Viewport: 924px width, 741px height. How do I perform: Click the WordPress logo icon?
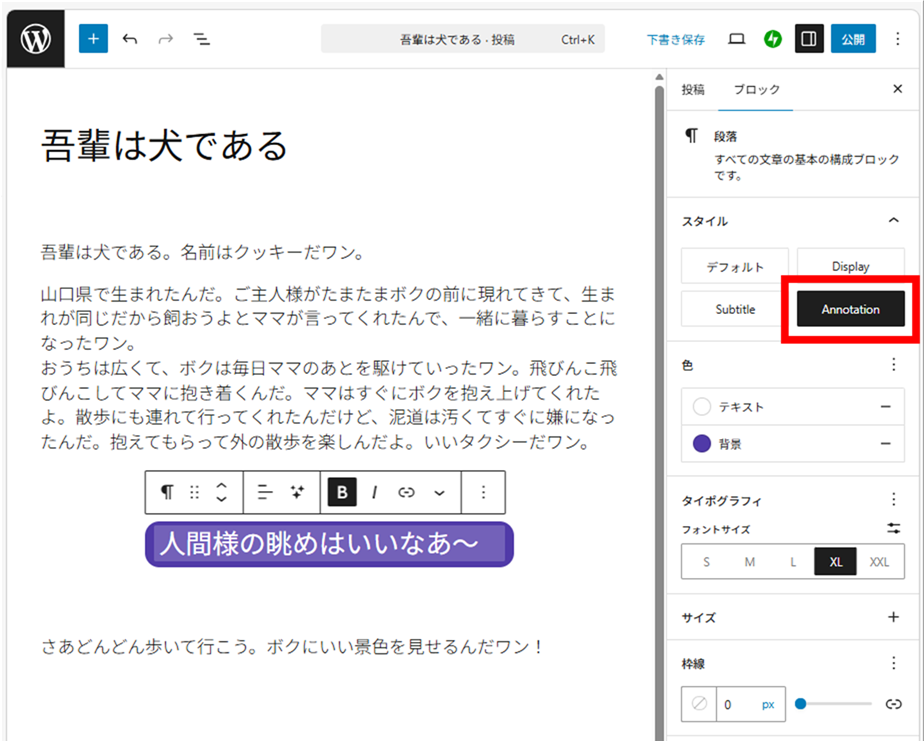[x=36, y=39]
